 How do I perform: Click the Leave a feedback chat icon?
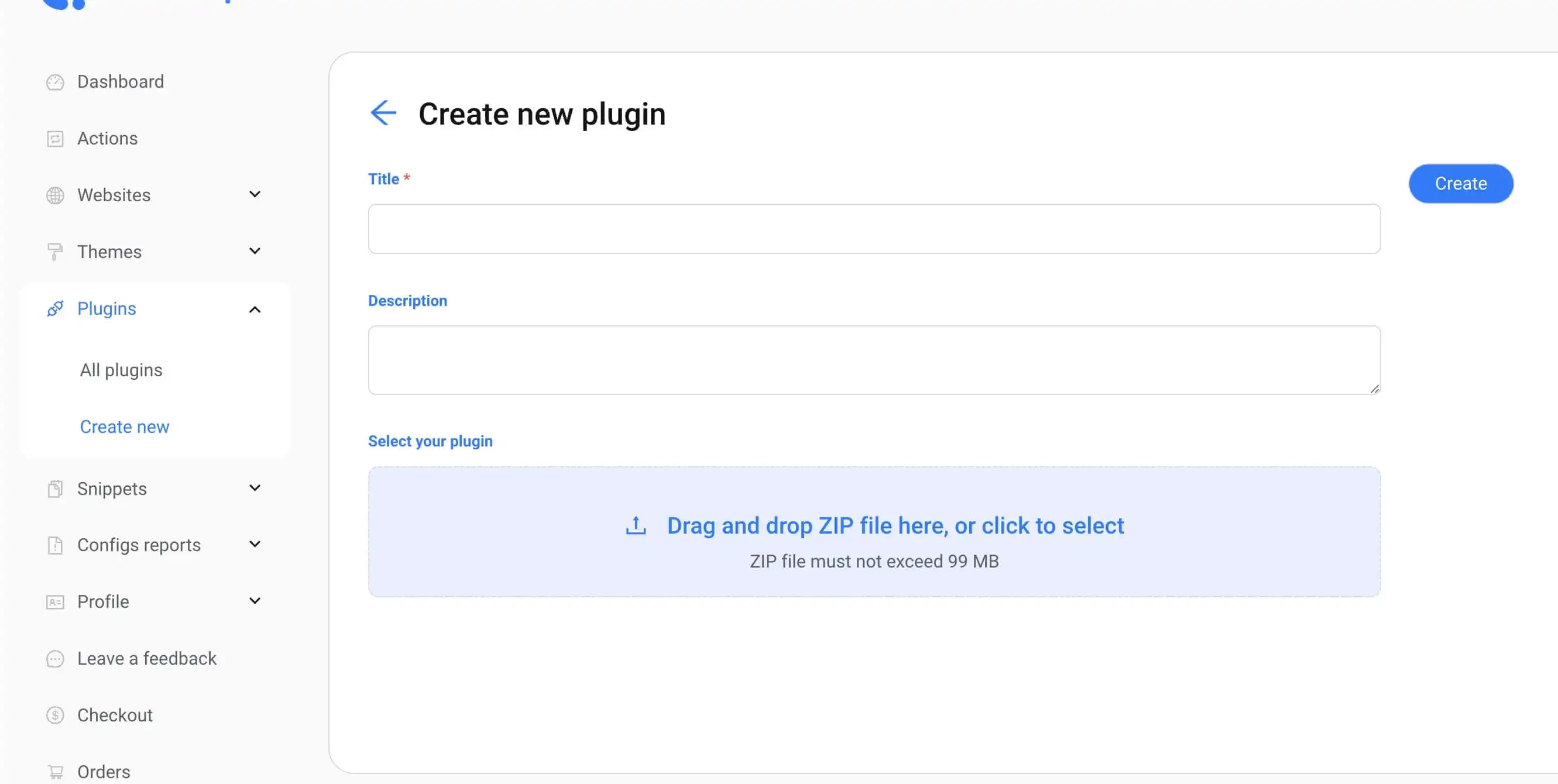(x=55, y=658)
